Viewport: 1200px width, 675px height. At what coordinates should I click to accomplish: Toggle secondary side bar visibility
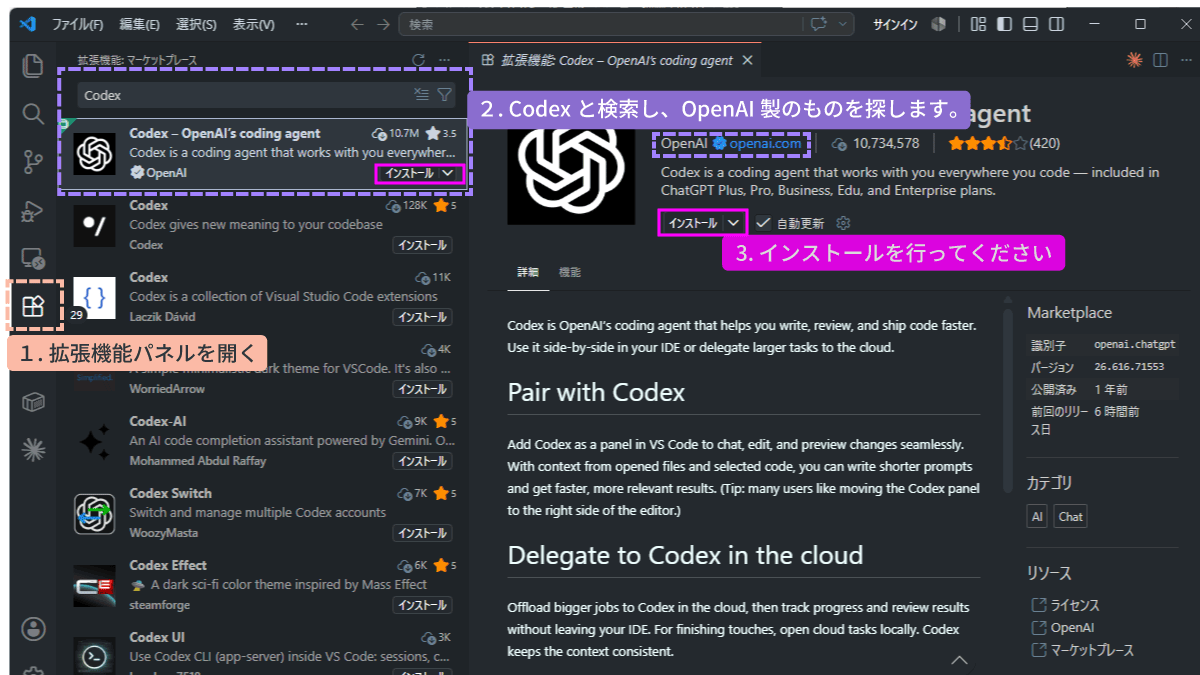point(1057,24)
